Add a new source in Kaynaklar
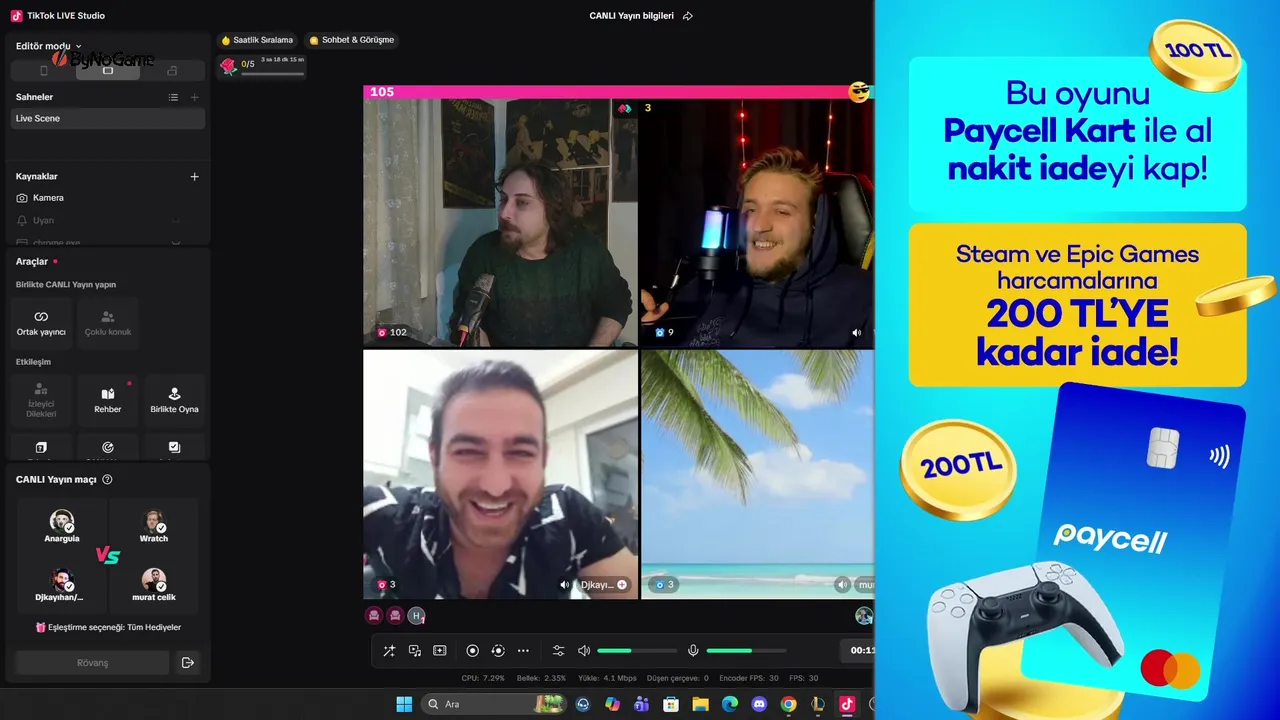1280x720 pixels. click(x=194, y=176)
